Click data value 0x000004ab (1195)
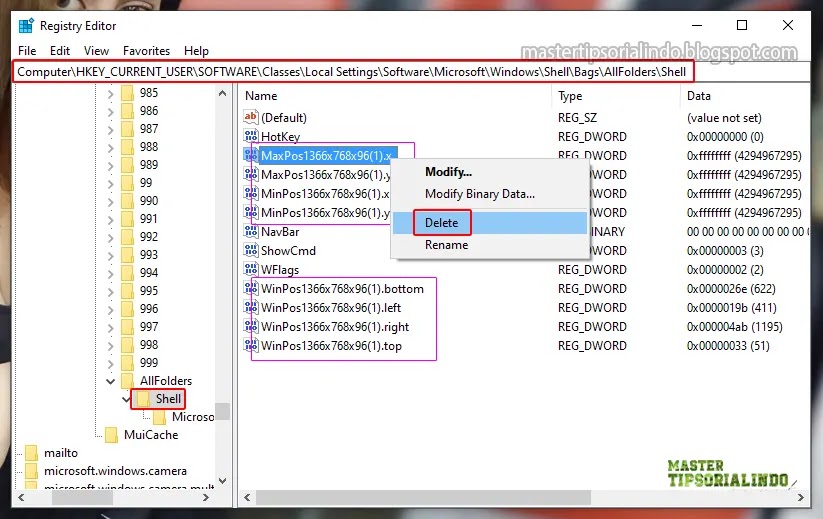The image size is (823, 519). tap(734, 326)
